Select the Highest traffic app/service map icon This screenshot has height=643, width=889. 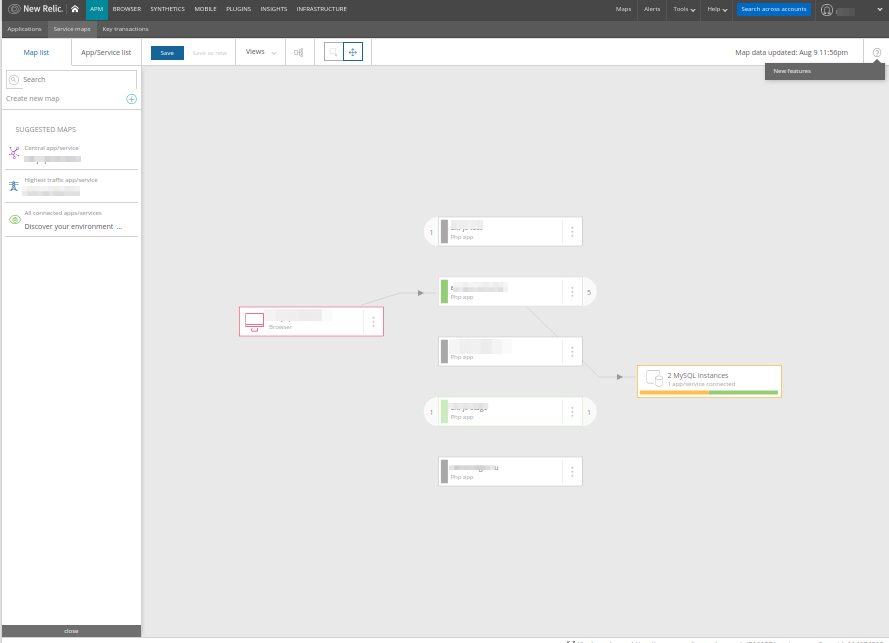[14, 186]
